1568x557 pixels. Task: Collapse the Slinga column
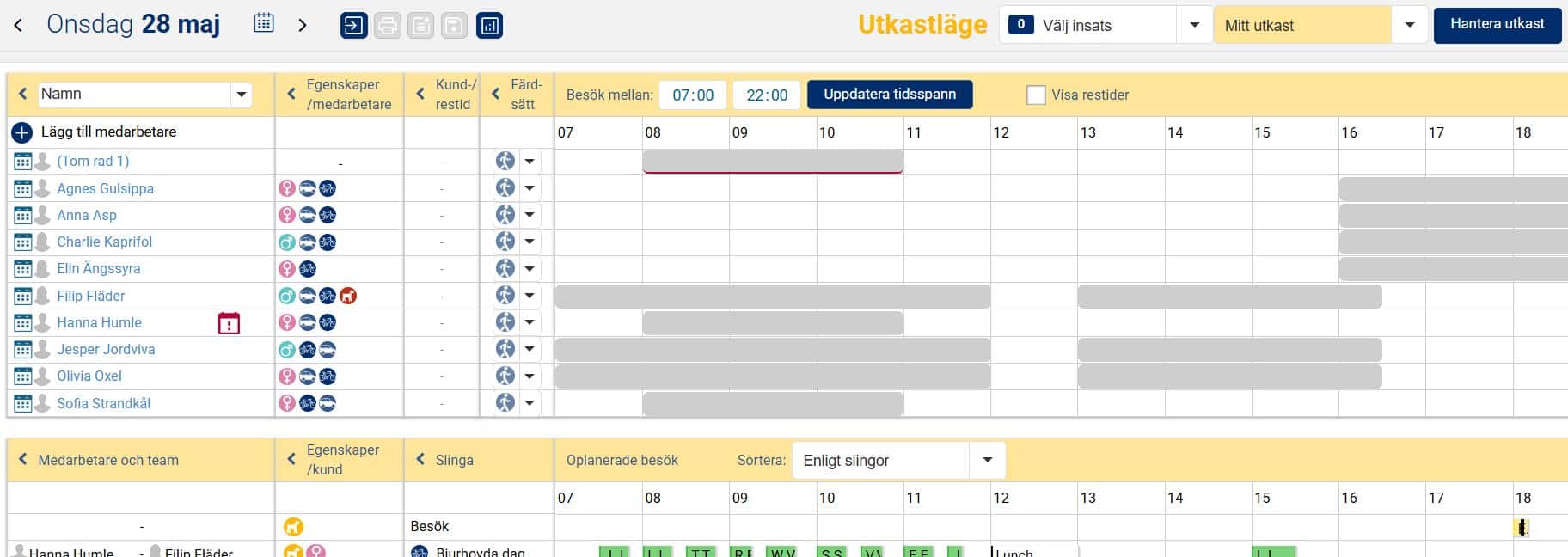coord(420,460)
